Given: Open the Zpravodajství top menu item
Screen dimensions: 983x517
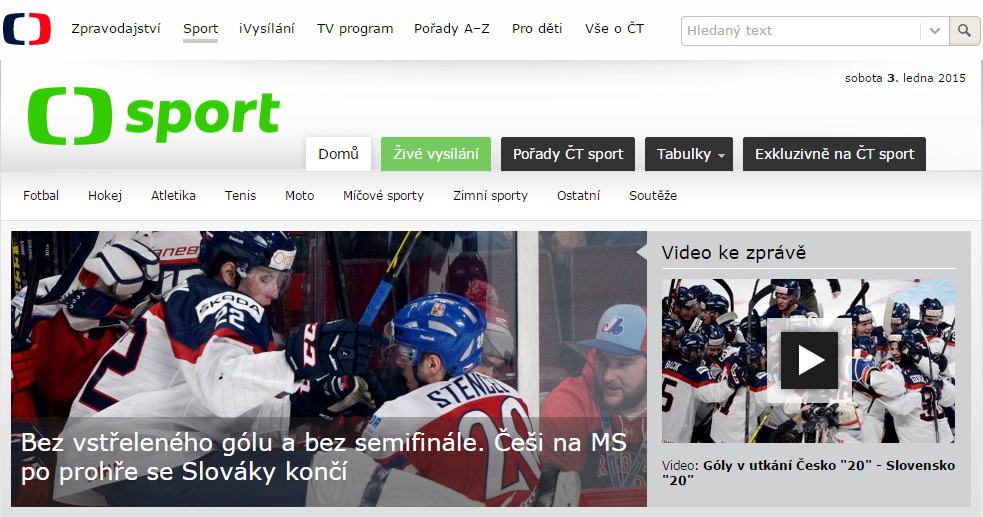Looking at the screenshot, I should [x=116, y=29].
